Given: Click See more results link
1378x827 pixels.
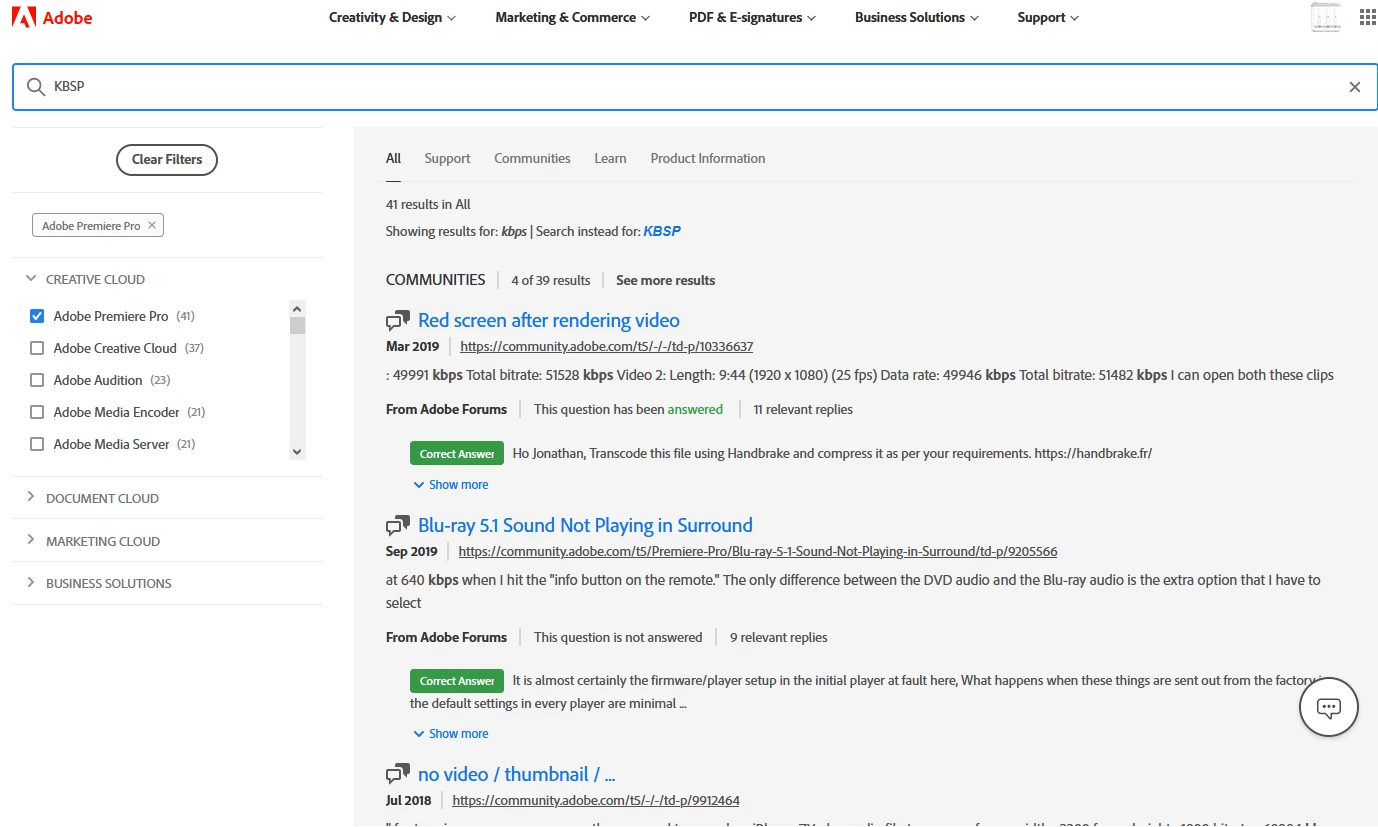Looking at the screenshot, I should click(x=665, y=280).
